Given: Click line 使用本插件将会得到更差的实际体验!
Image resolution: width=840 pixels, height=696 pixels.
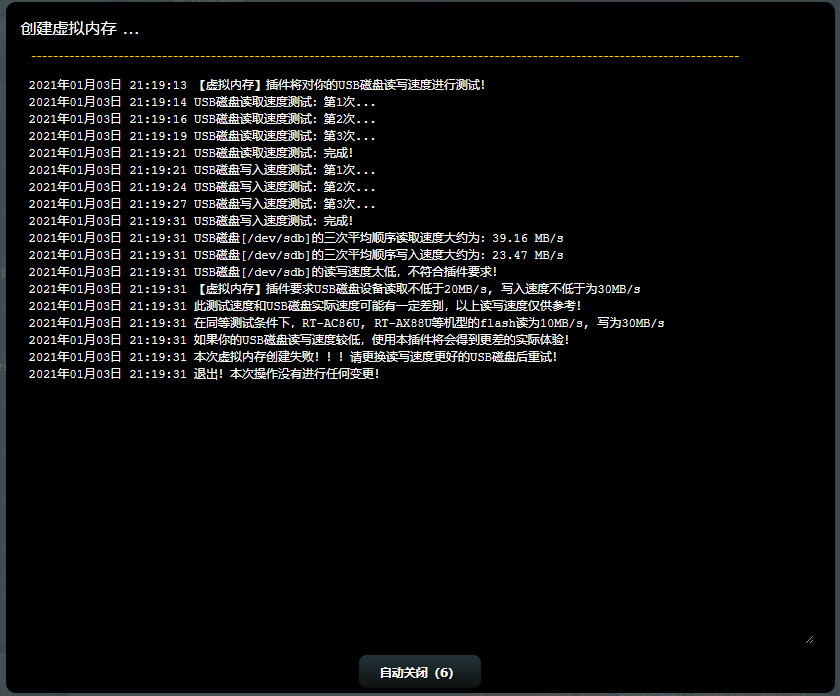Looking at the screenshot, I should tap(299, 340).
